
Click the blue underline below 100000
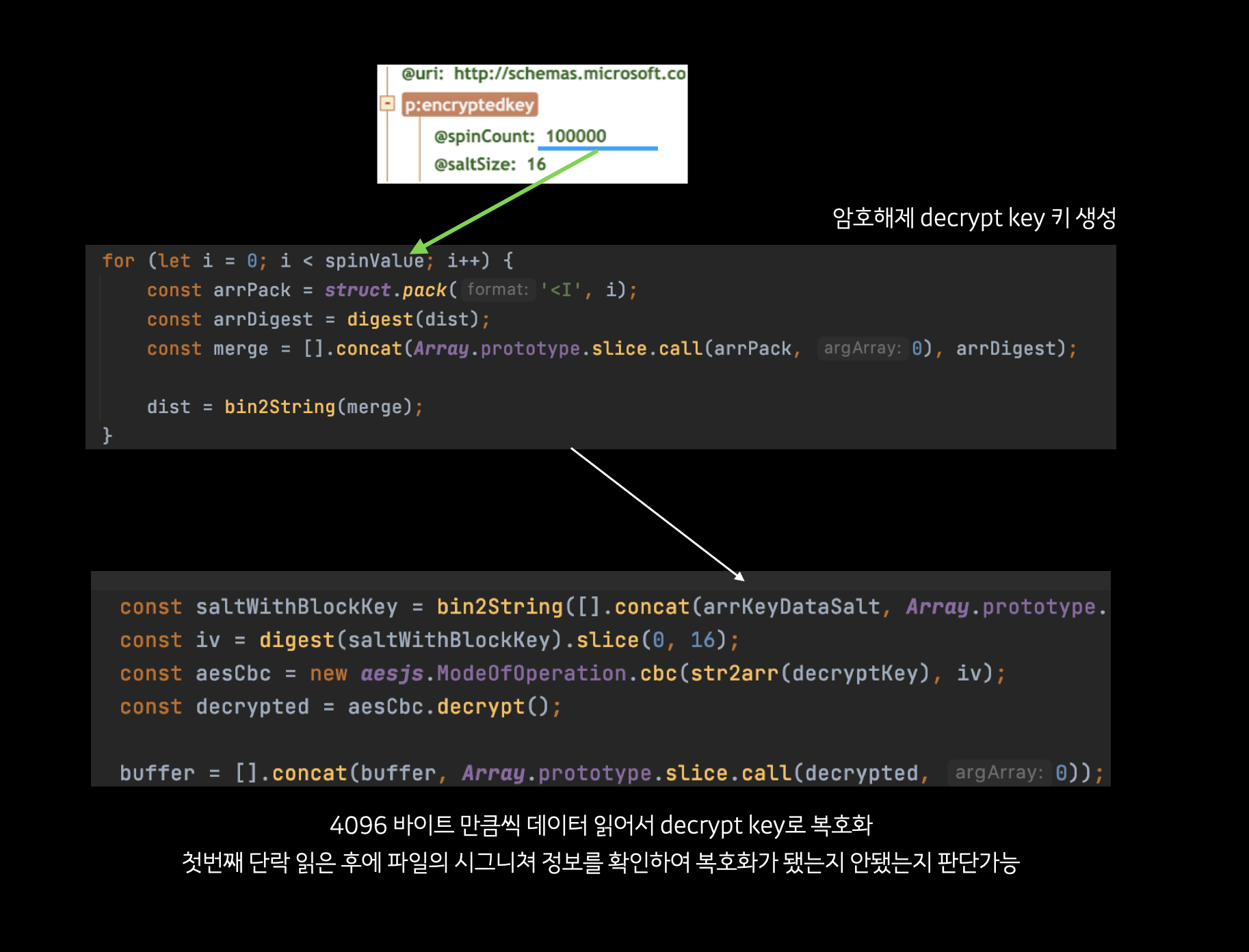[597, 147]
